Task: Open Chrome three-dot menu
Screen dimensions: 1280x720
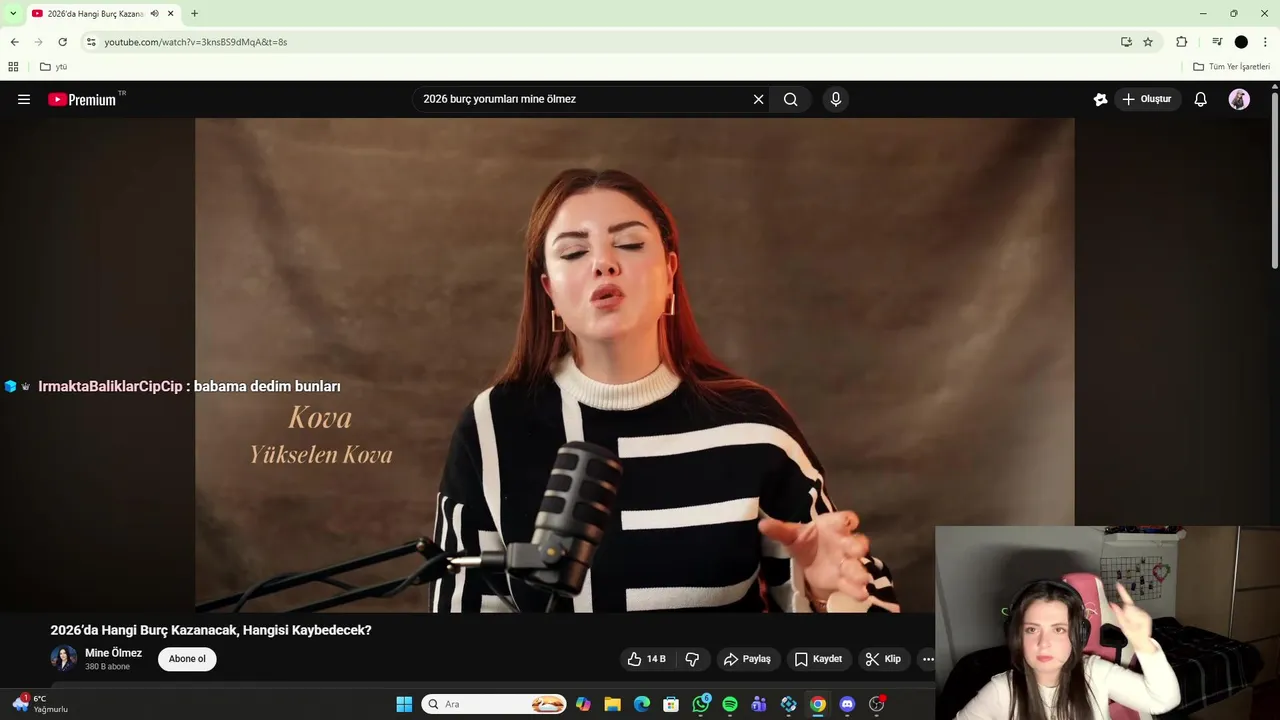Action: [x=1265, y=42]
